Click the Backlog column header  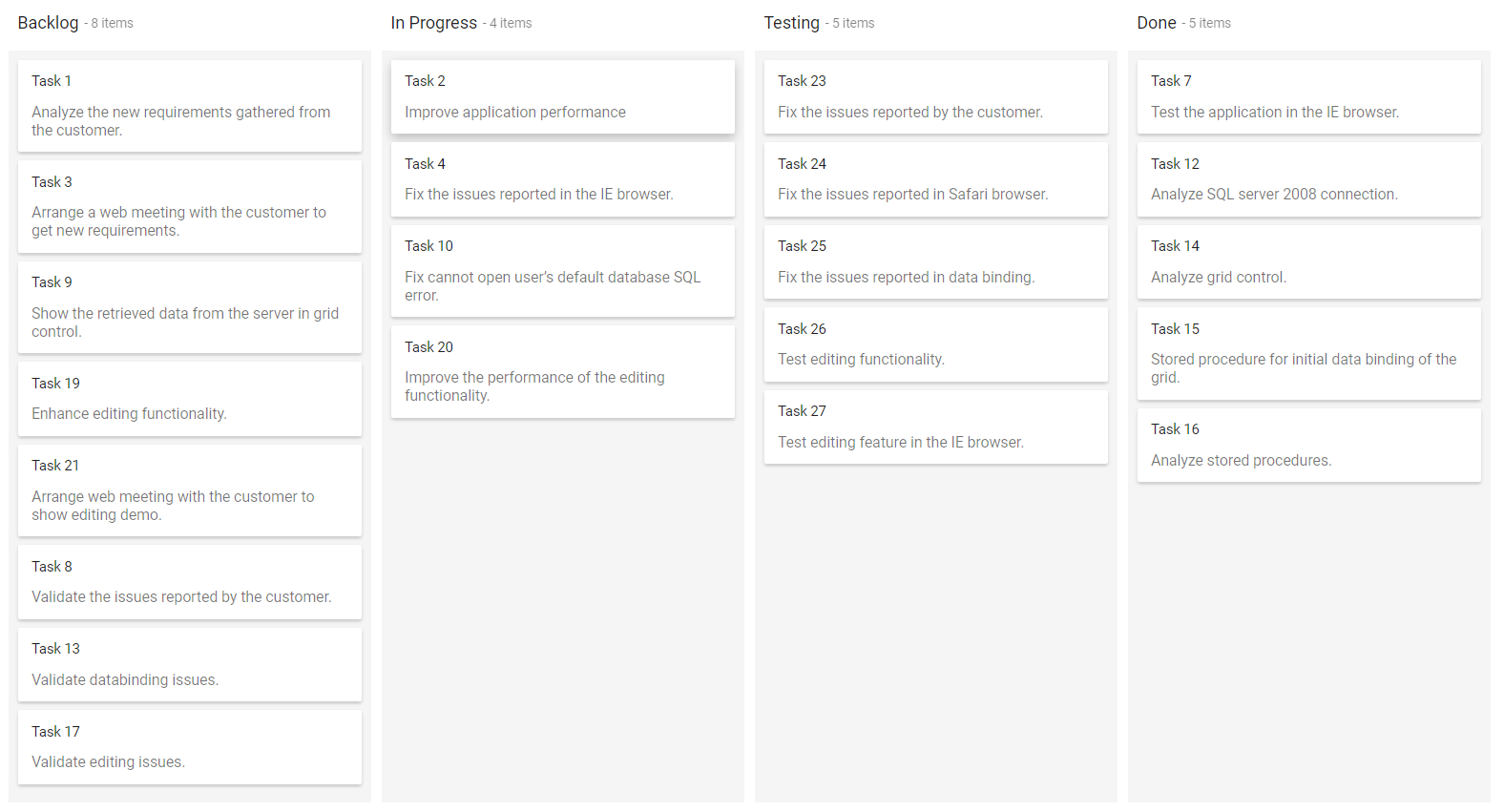[x=48, y=22]
